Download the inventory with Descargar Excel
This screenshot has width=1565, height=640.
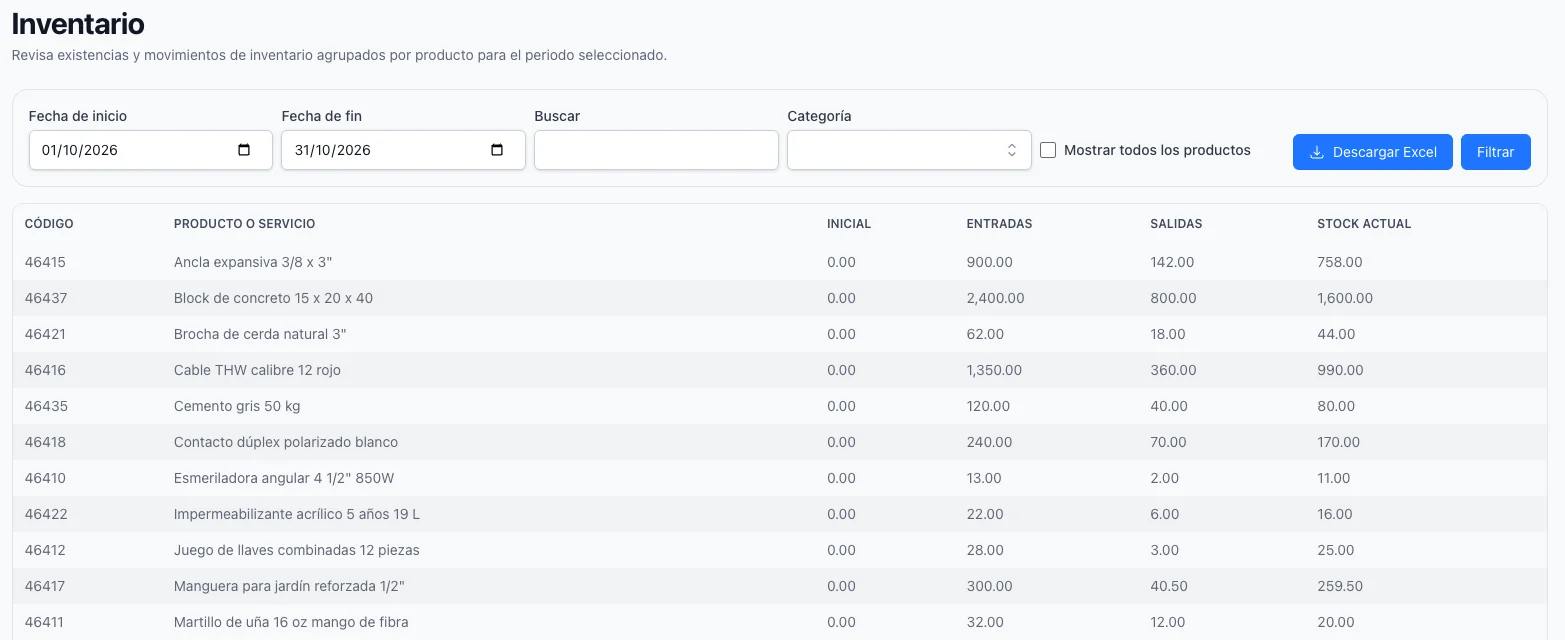point(1372,152)
